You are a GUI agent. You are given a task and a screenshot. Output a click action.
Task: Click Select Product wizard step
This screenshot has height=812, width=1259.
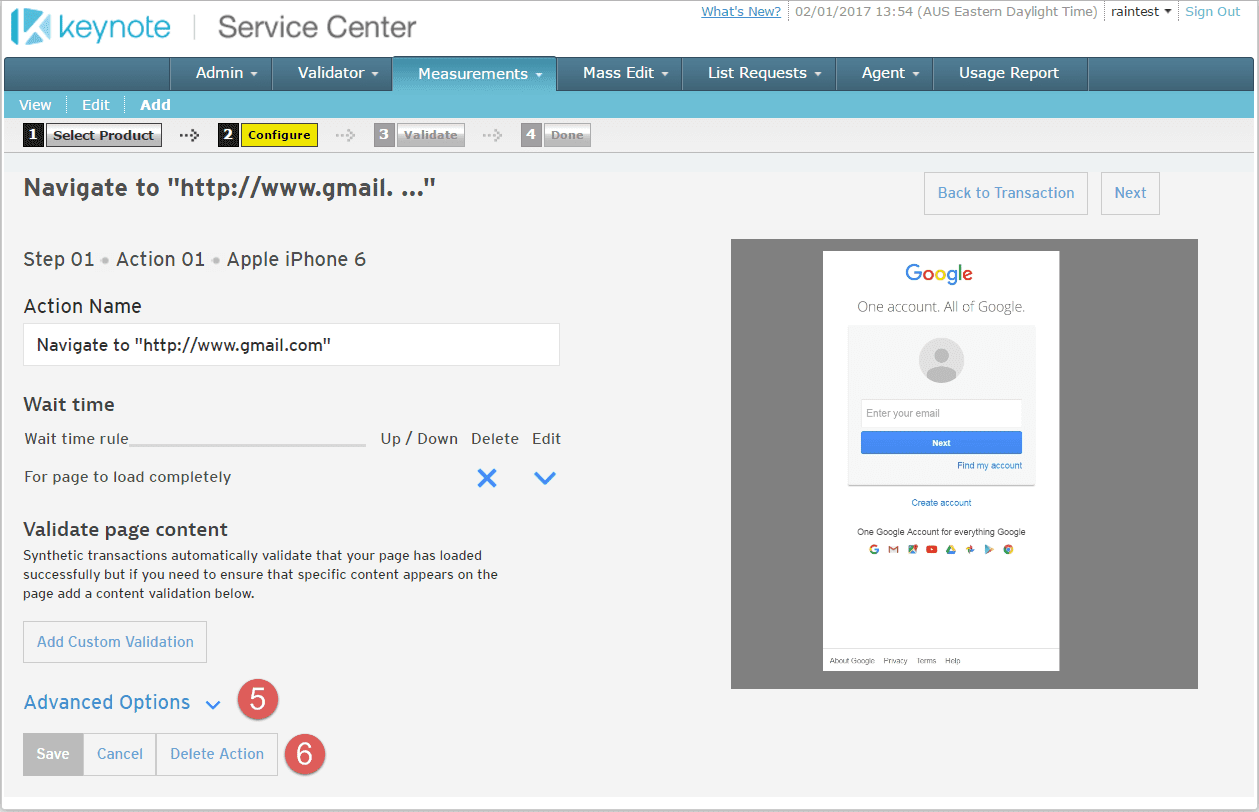pyautogui.click(x=104, y=135)
